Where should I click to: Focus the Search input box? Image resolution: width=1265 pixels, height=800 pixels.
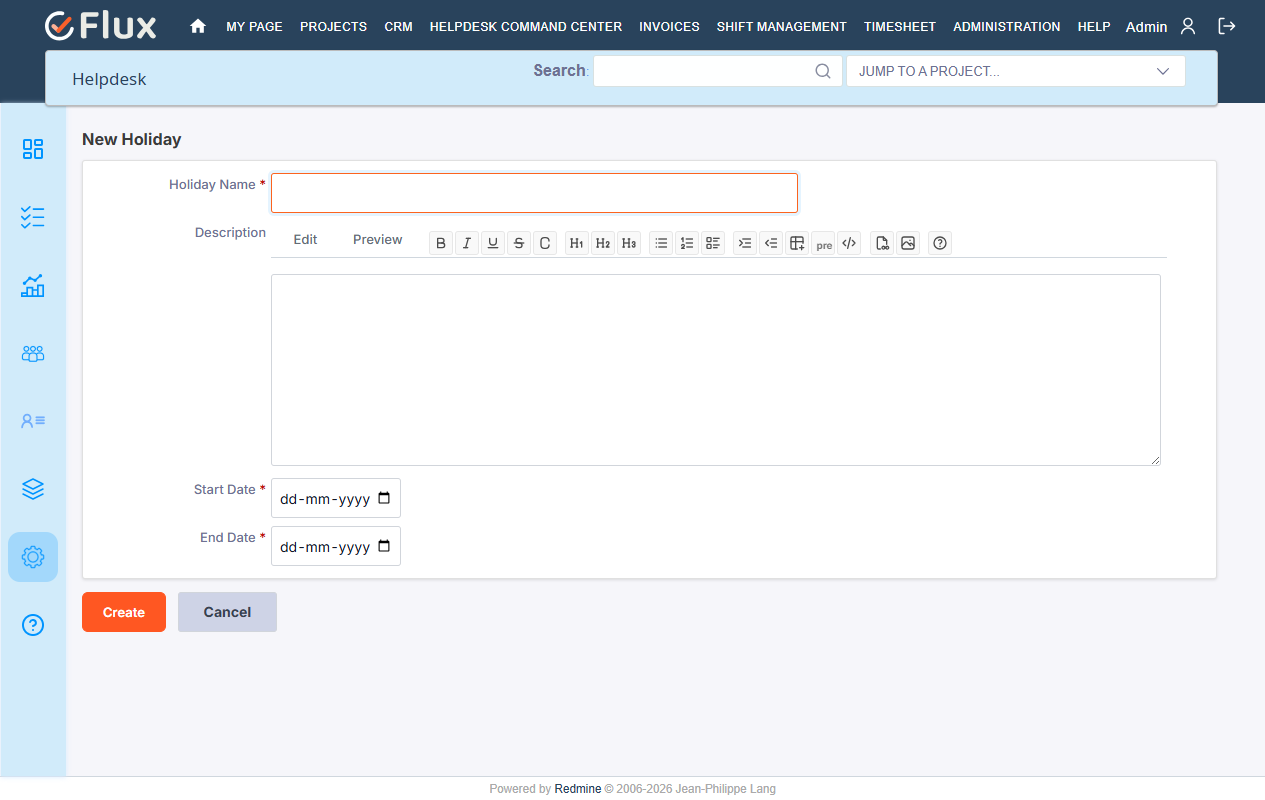pyautogui.click(x=718, y=71)
